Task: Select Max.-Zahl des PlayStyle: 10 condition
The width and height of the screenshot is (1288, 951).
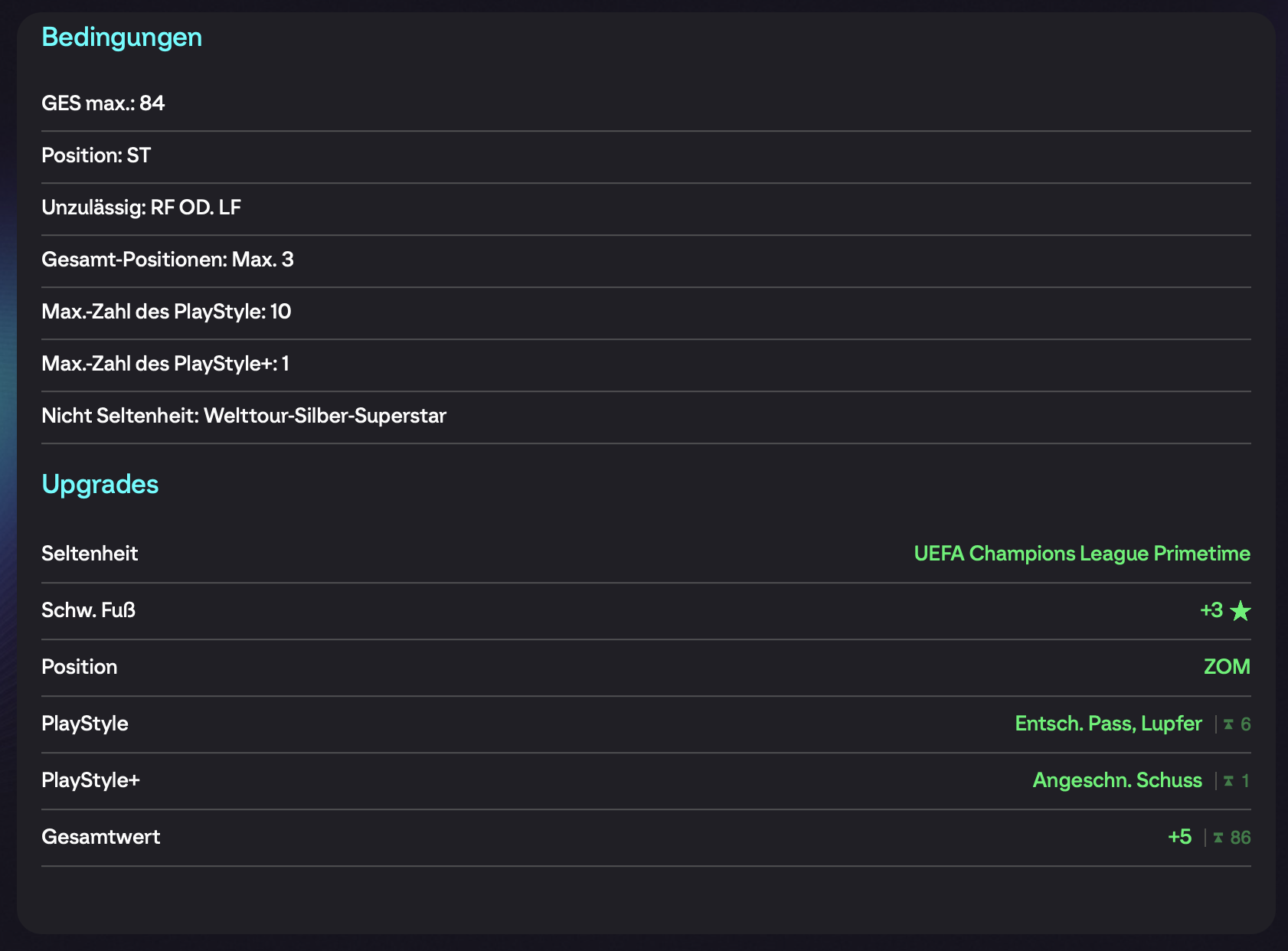Action: pyautogui.click(x=166, y=312)
